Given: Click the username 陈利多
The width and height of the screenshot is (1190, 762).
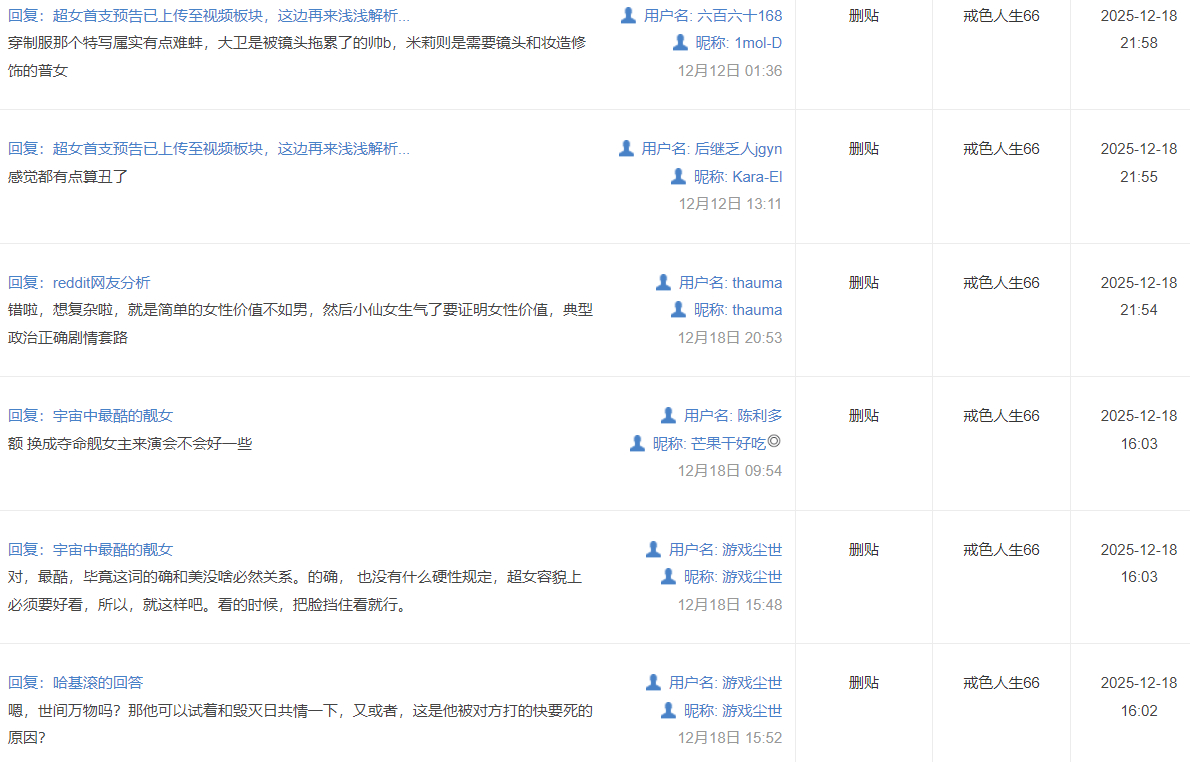Looking at the screenshot, I should tap(760, 416).
